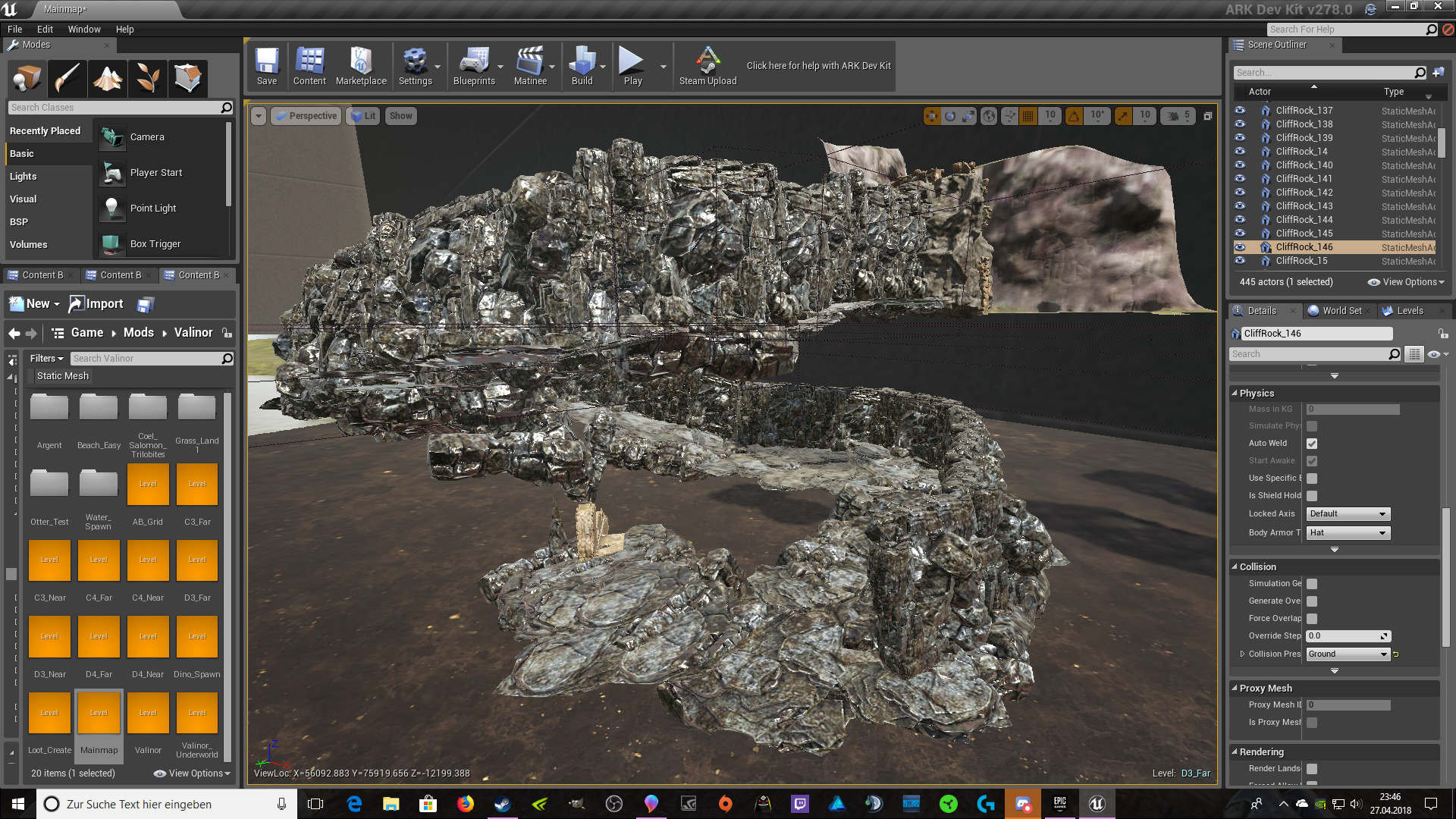Enable the Force Overlap checkbox
This screenshot has height=819, width=1456.
[1312, 619]
